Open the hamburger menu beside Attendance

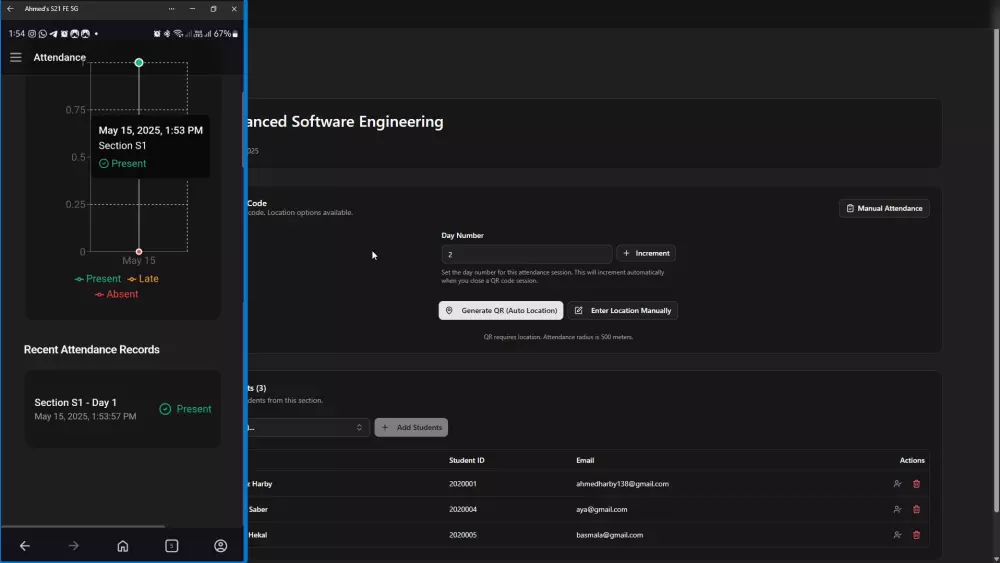[x=16, y=57]
